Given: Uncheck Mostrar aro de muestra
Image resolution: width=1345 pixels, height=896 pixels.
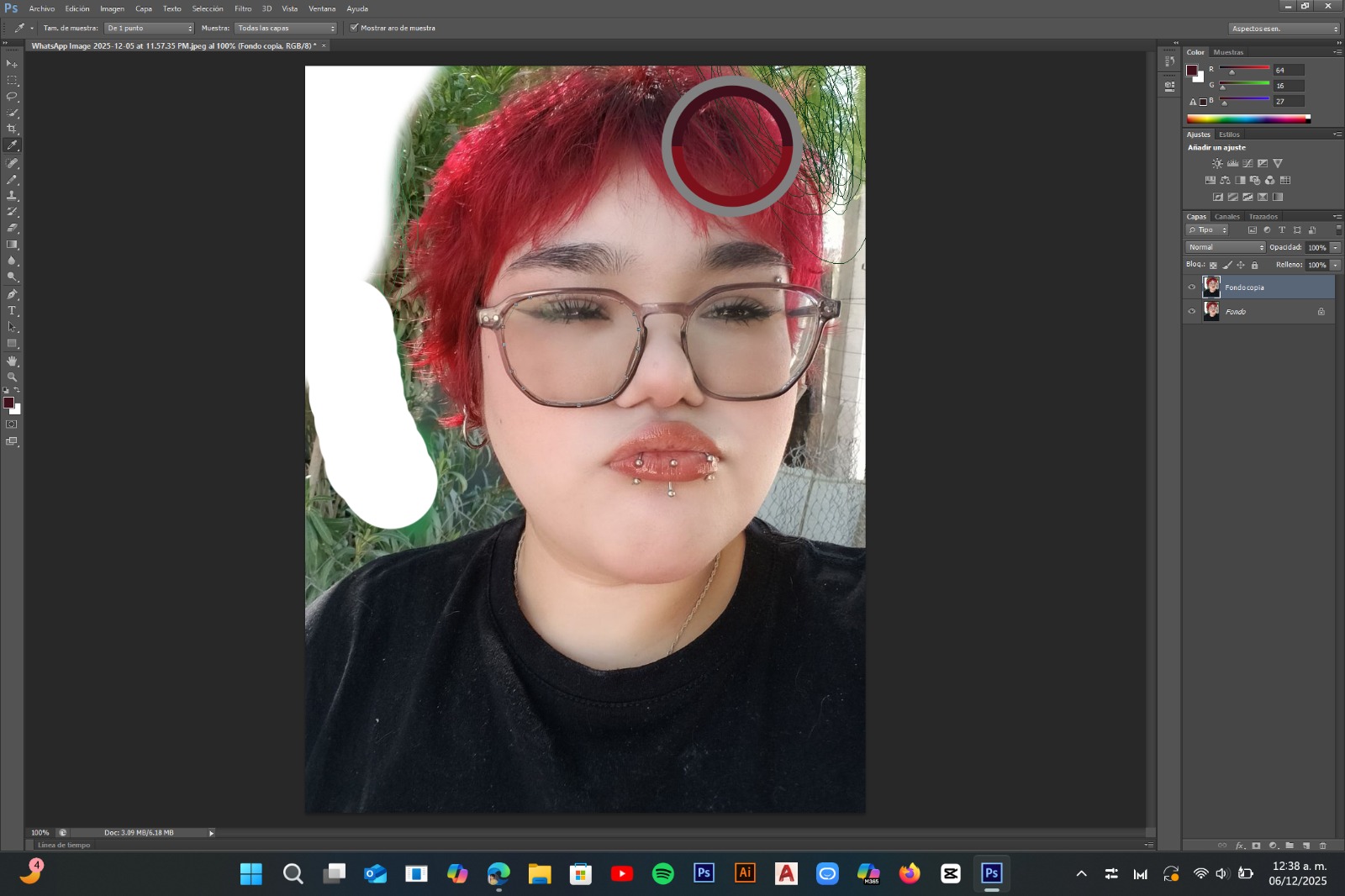Looking at the screenshot, I should (354, 28).
